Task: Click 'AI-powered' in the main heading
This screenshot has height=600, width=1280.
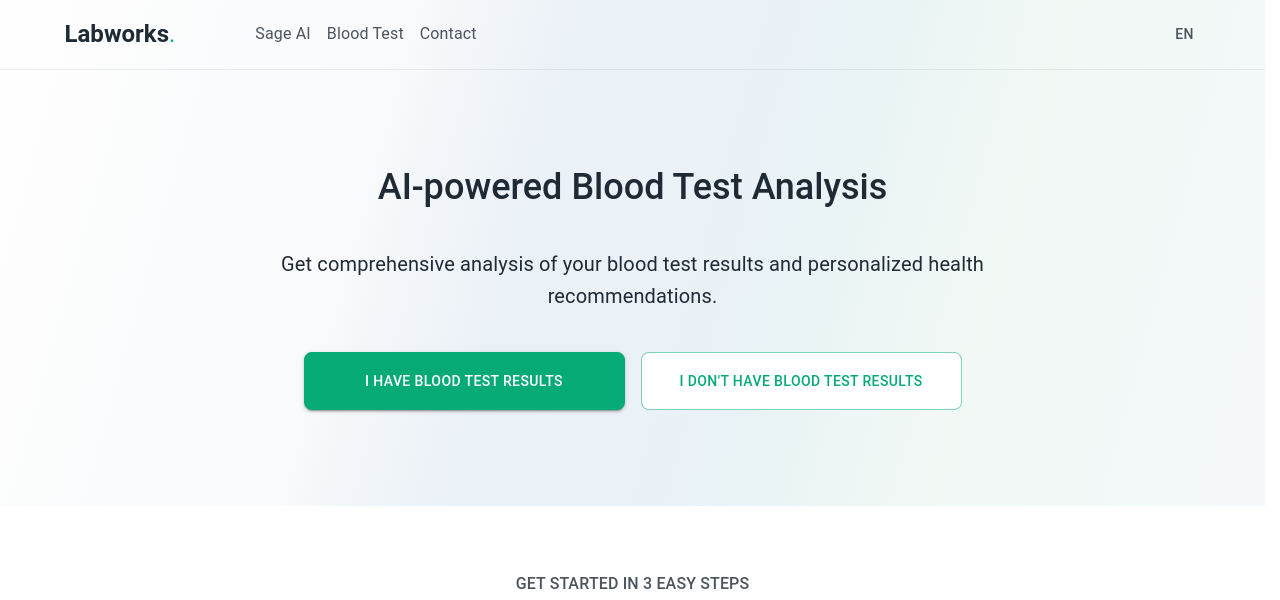Action: pyautogui.click(x=469, y=187)
